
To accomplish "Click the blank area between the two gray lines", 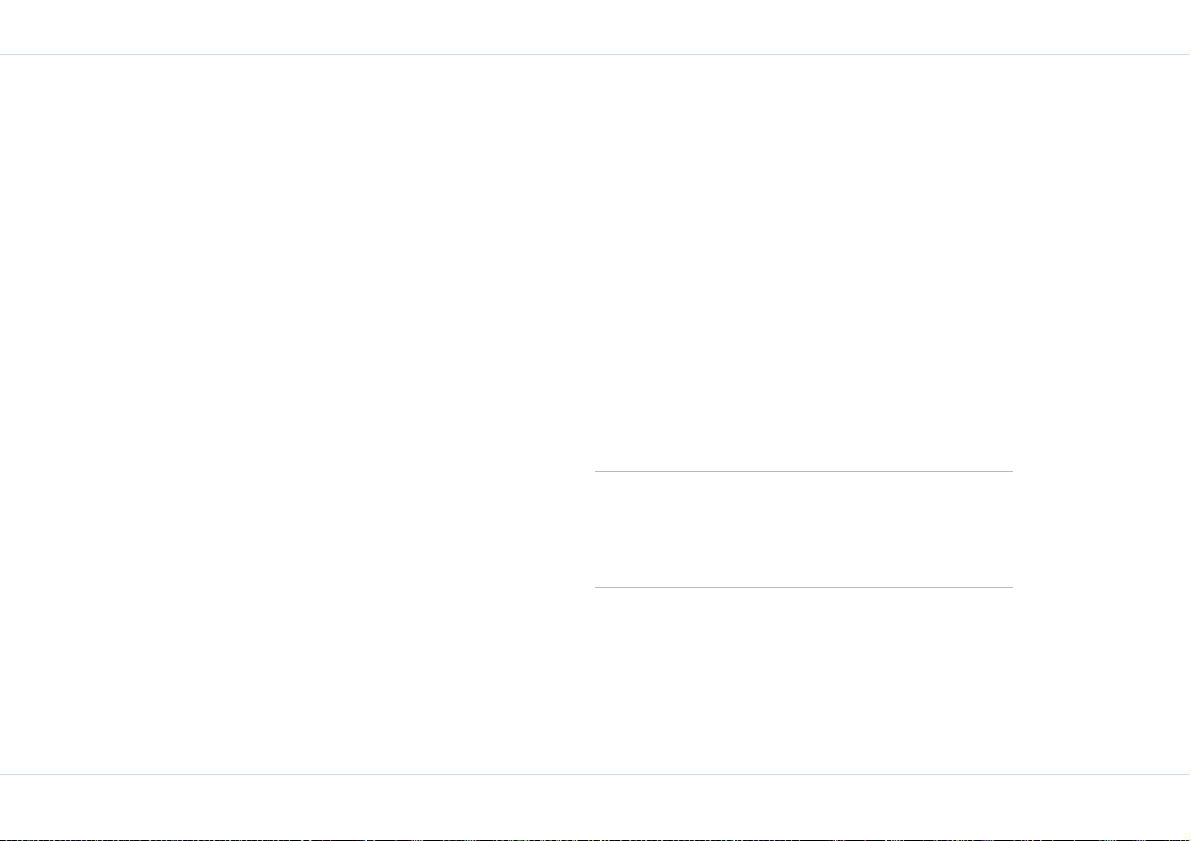I will point(804,530).
